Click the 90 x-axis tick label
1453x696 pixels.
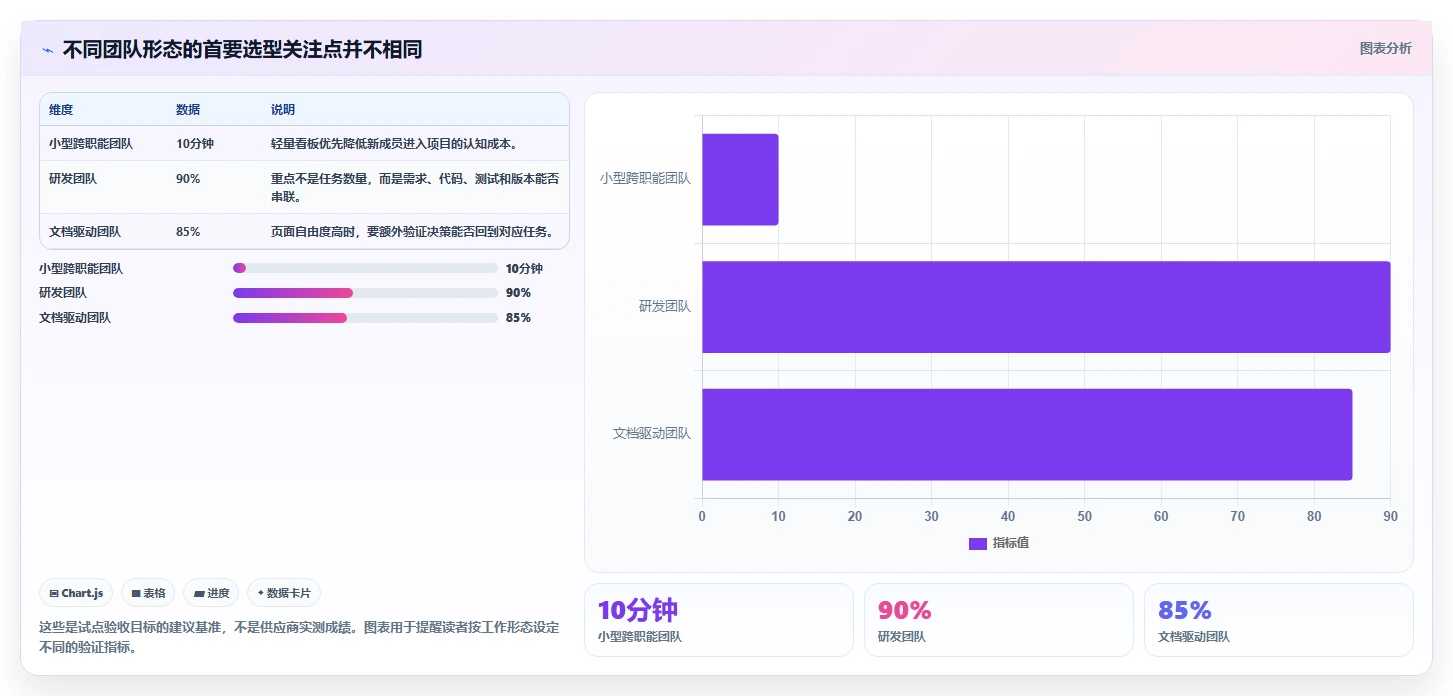(1390, 516)
